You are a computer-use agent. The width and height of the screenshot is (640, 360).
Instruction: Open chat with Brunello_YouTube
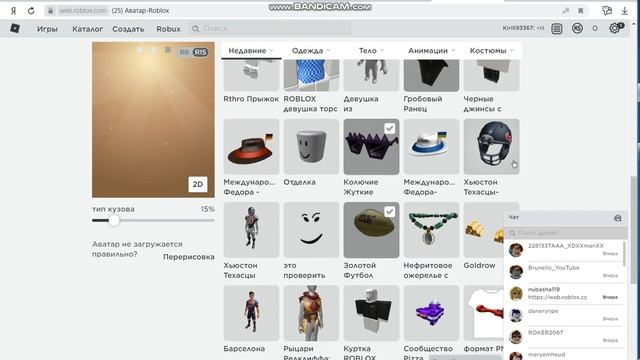565,271
